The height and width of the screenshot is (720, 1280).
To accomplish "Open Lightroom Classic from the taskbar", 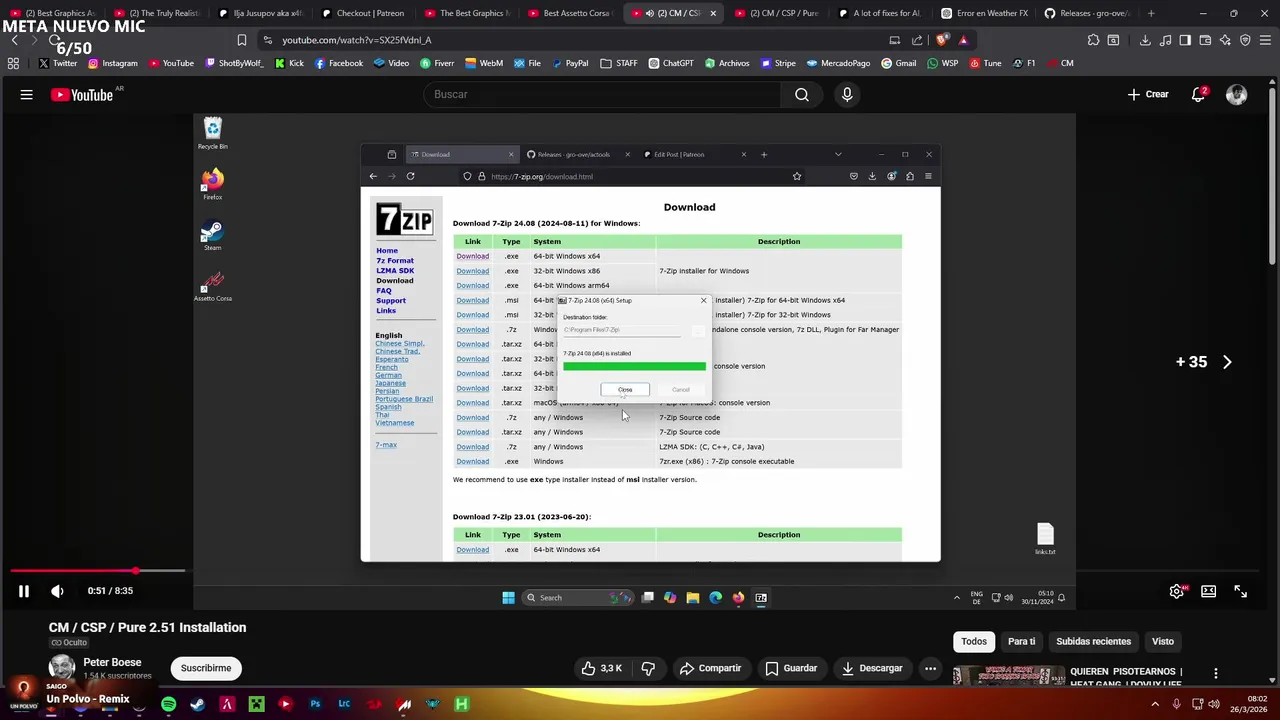I will click(x=344, y=704).
